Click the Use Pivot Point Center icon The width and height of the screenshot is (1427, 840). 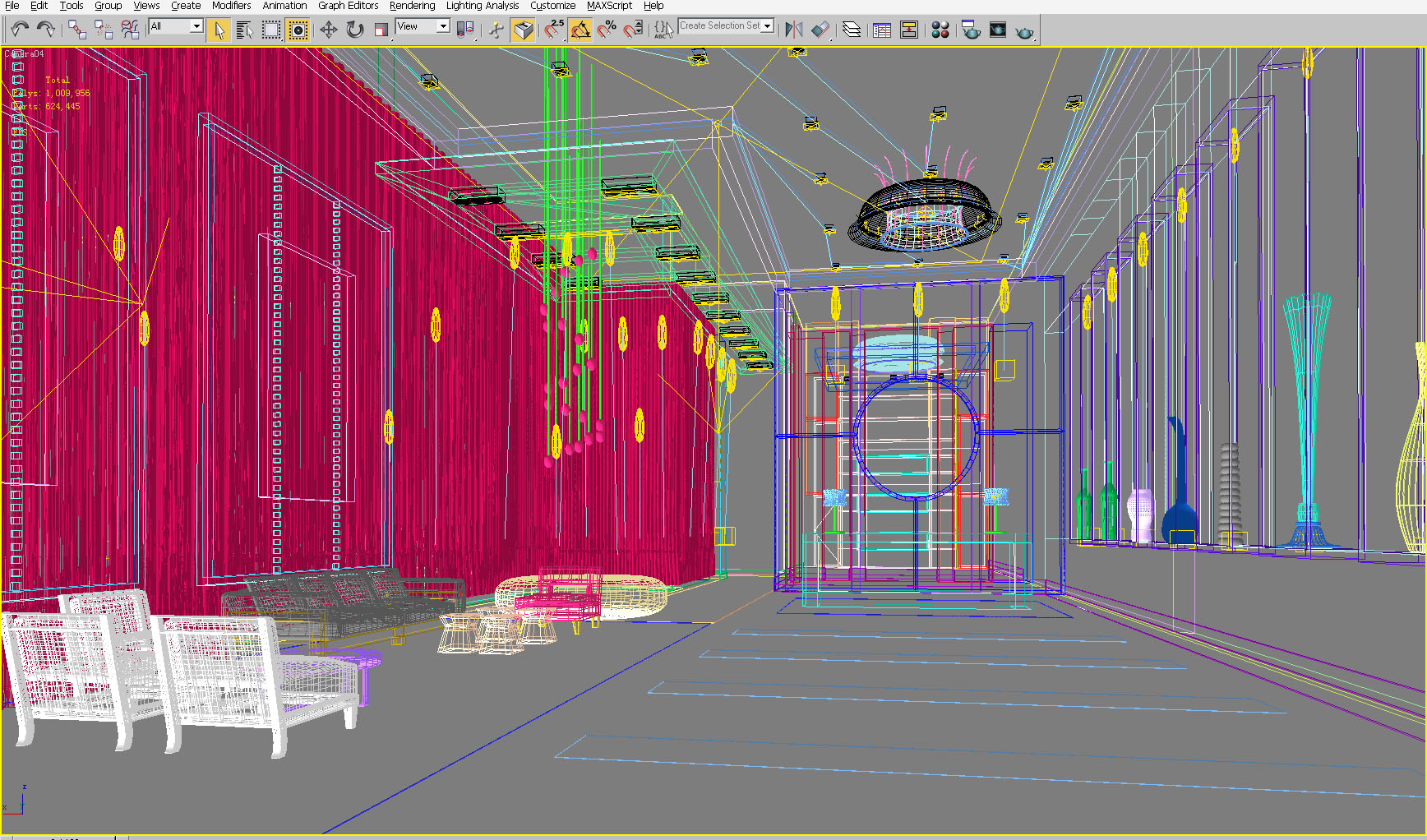[x=465, y=30]
